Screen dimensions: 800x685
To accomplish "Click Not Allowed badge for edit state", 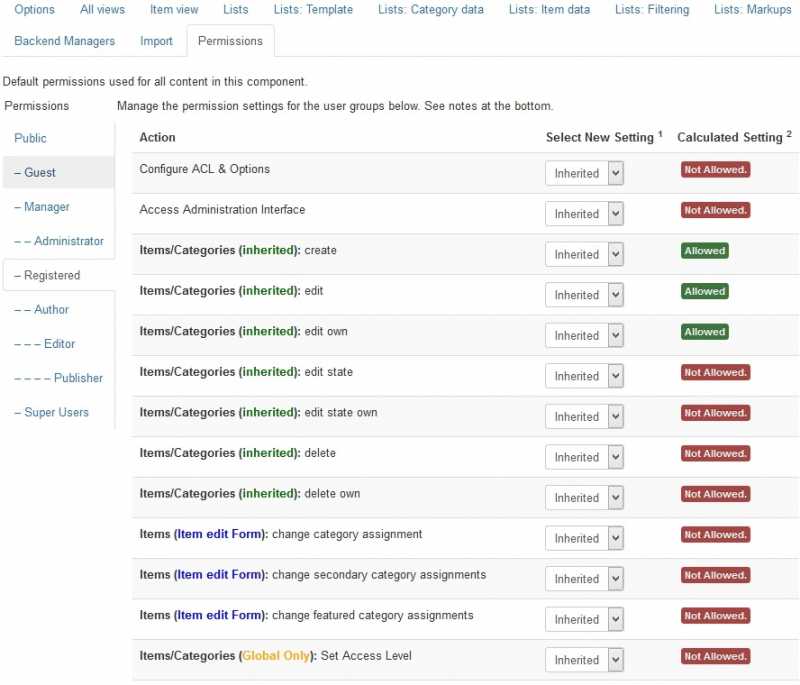I will 715,372.
